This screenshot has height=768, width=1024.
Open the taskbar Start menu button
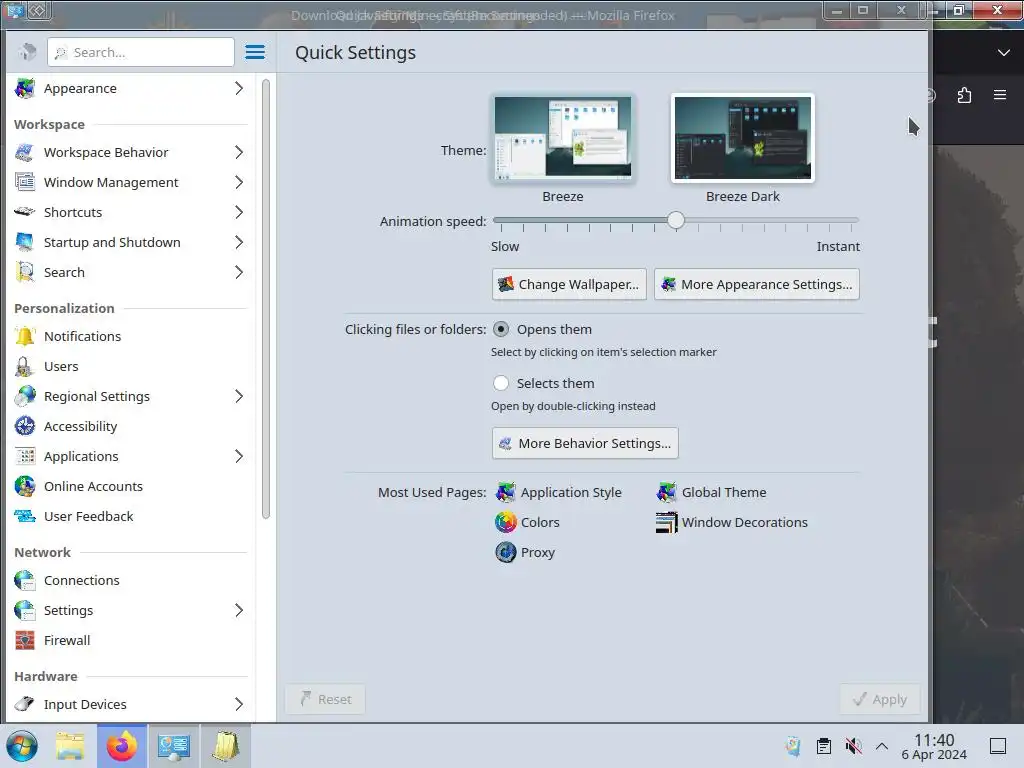tap(22, 746)
